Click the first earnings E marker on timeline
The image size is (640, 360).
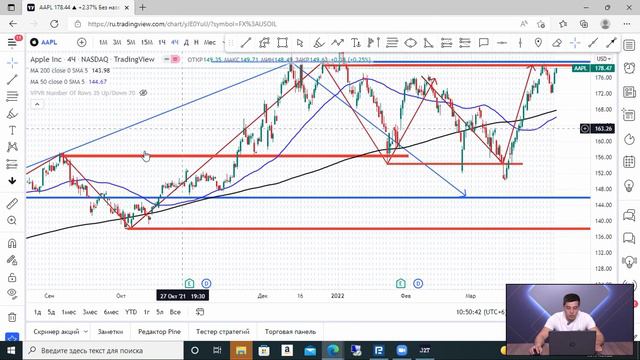189,283
